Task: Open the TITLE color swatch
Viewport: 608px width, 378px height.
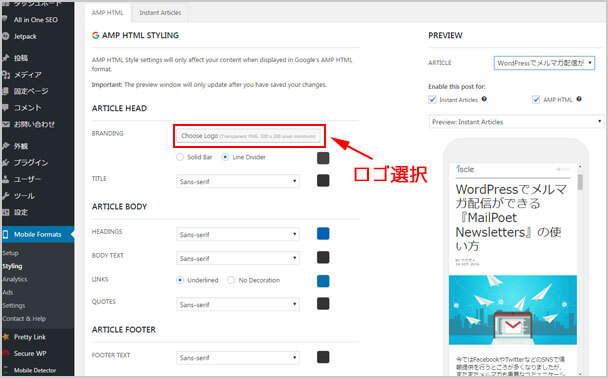Action: tap(323, 180)
